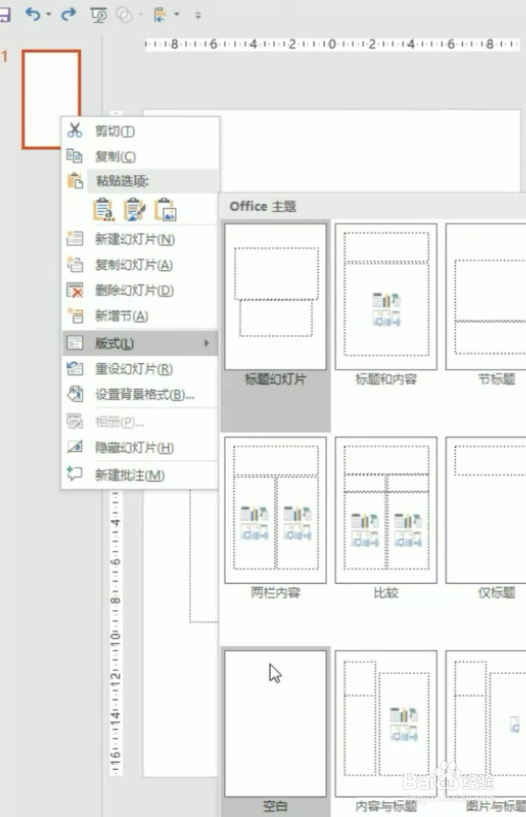The image size is (526, 817).
Task: Click the hide slide icon
Action: (75, 447)
